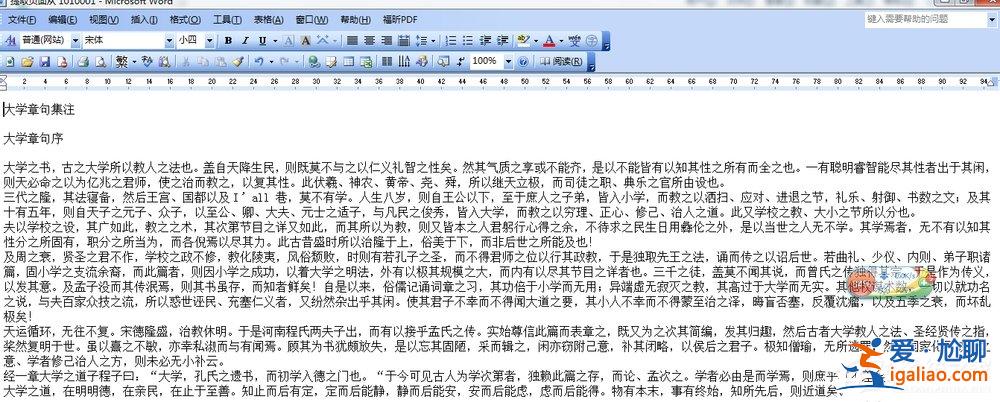Click the enclosed characters icon

point(592,41)
